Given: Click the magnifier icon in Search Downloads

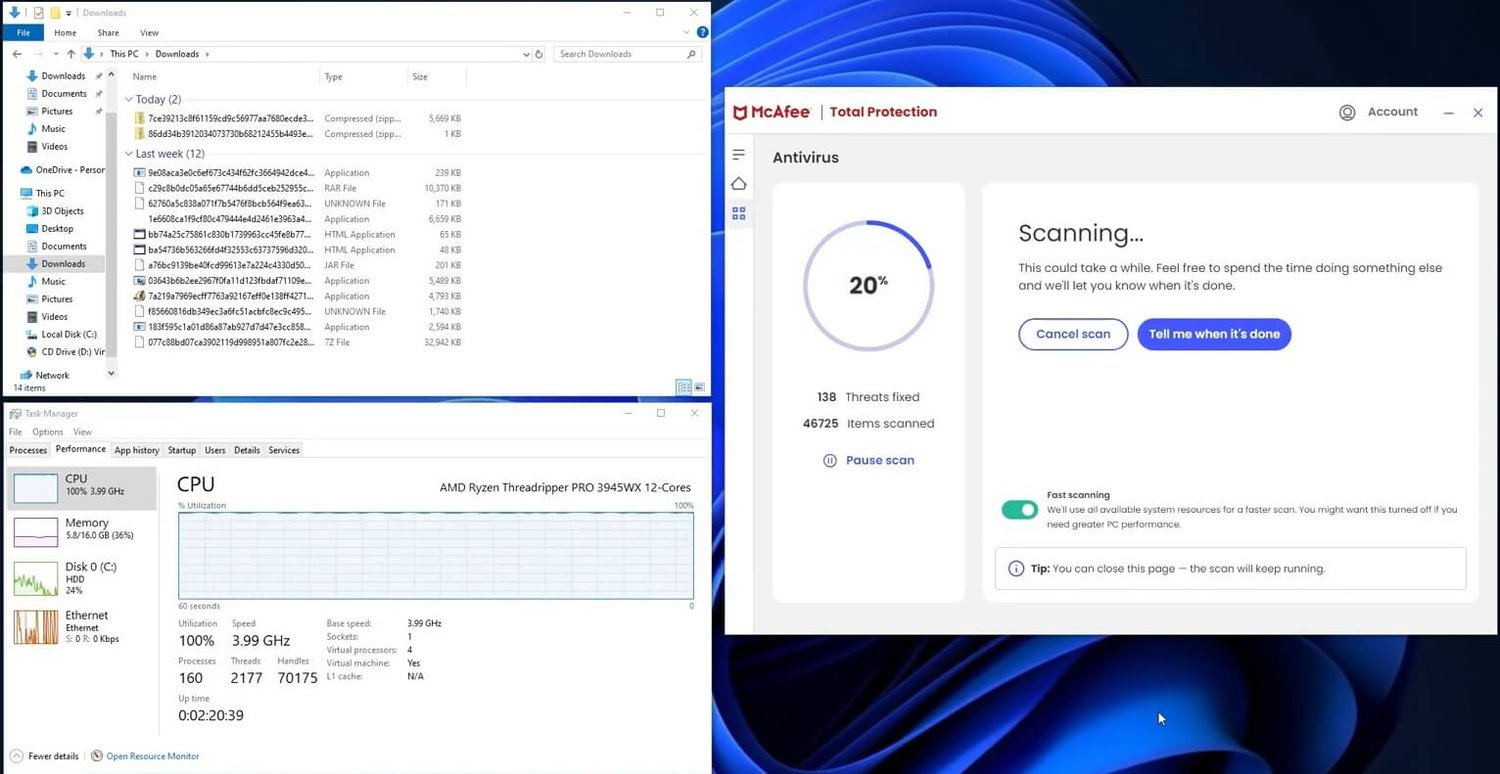Looking at the screenshot, I should pos(691,54).
